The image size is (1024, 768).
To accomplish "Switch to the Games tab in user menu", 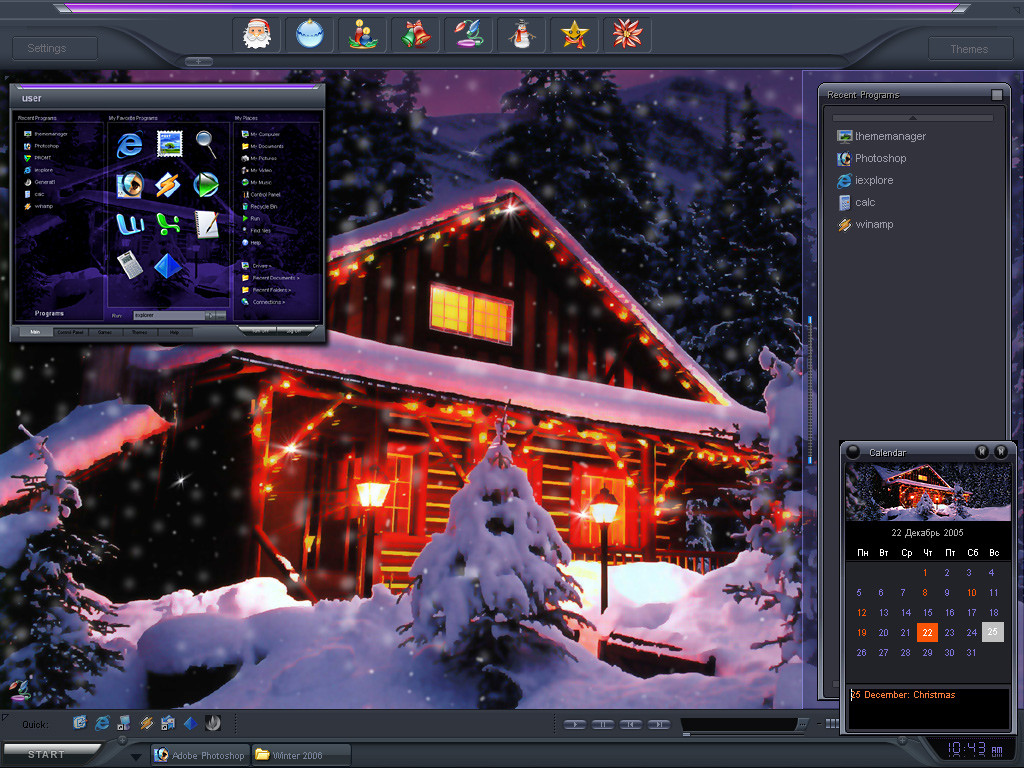I will click(105, 332).
